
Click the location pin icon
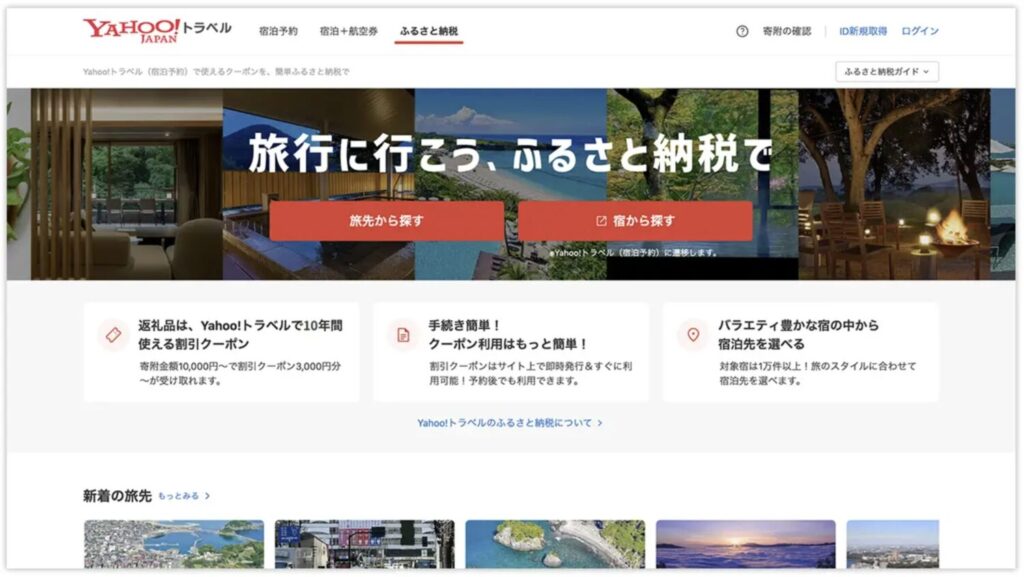(692, 335)
